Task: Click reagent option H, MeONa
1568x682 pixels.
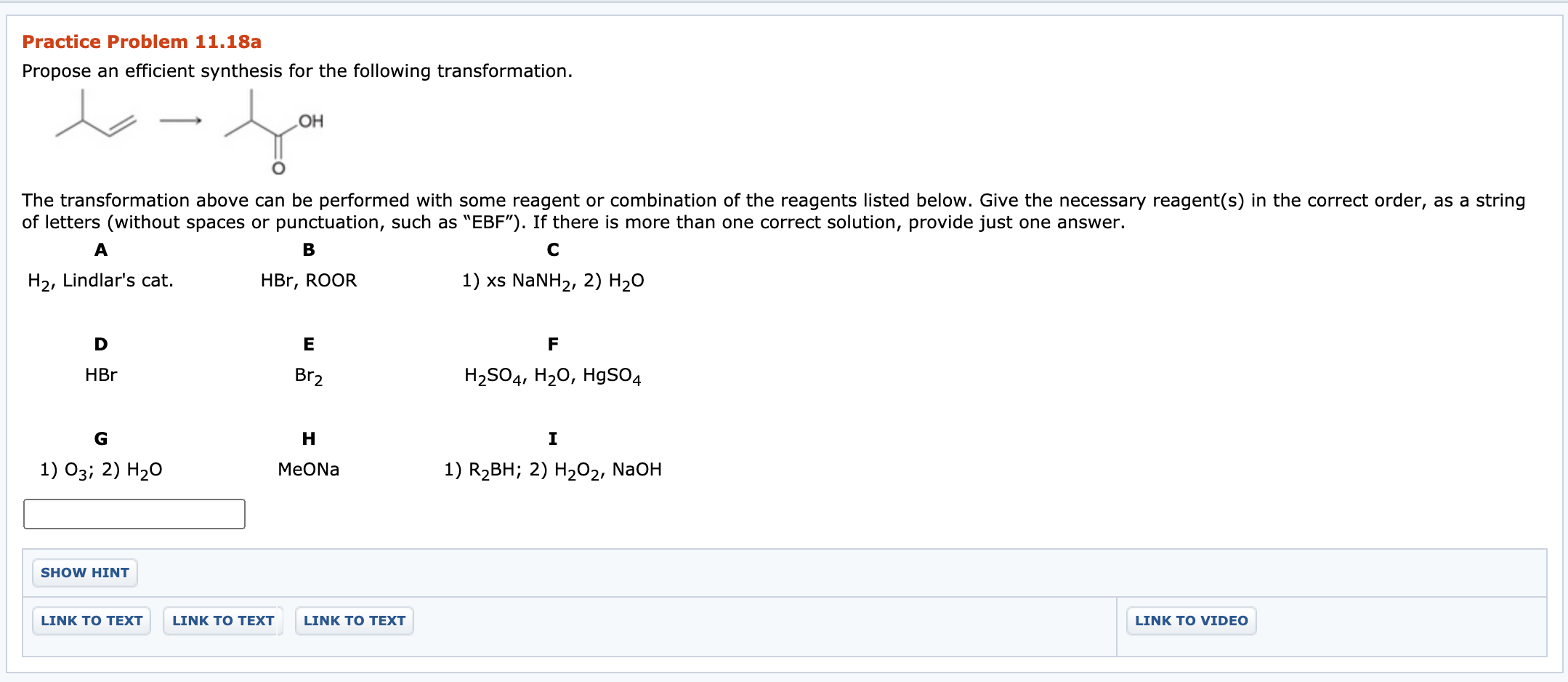Action: [x=309, y=469]
